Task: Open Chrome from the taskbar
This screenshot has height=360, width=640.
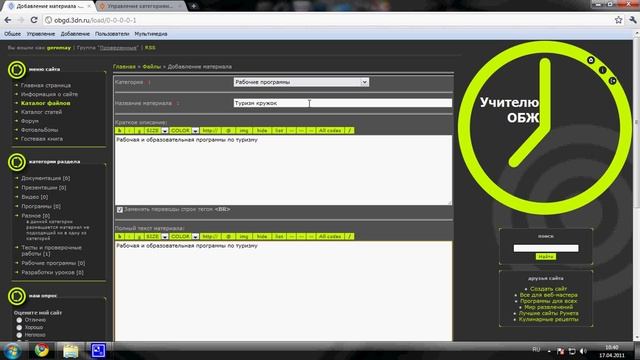Action: click(x=41, y=351)
